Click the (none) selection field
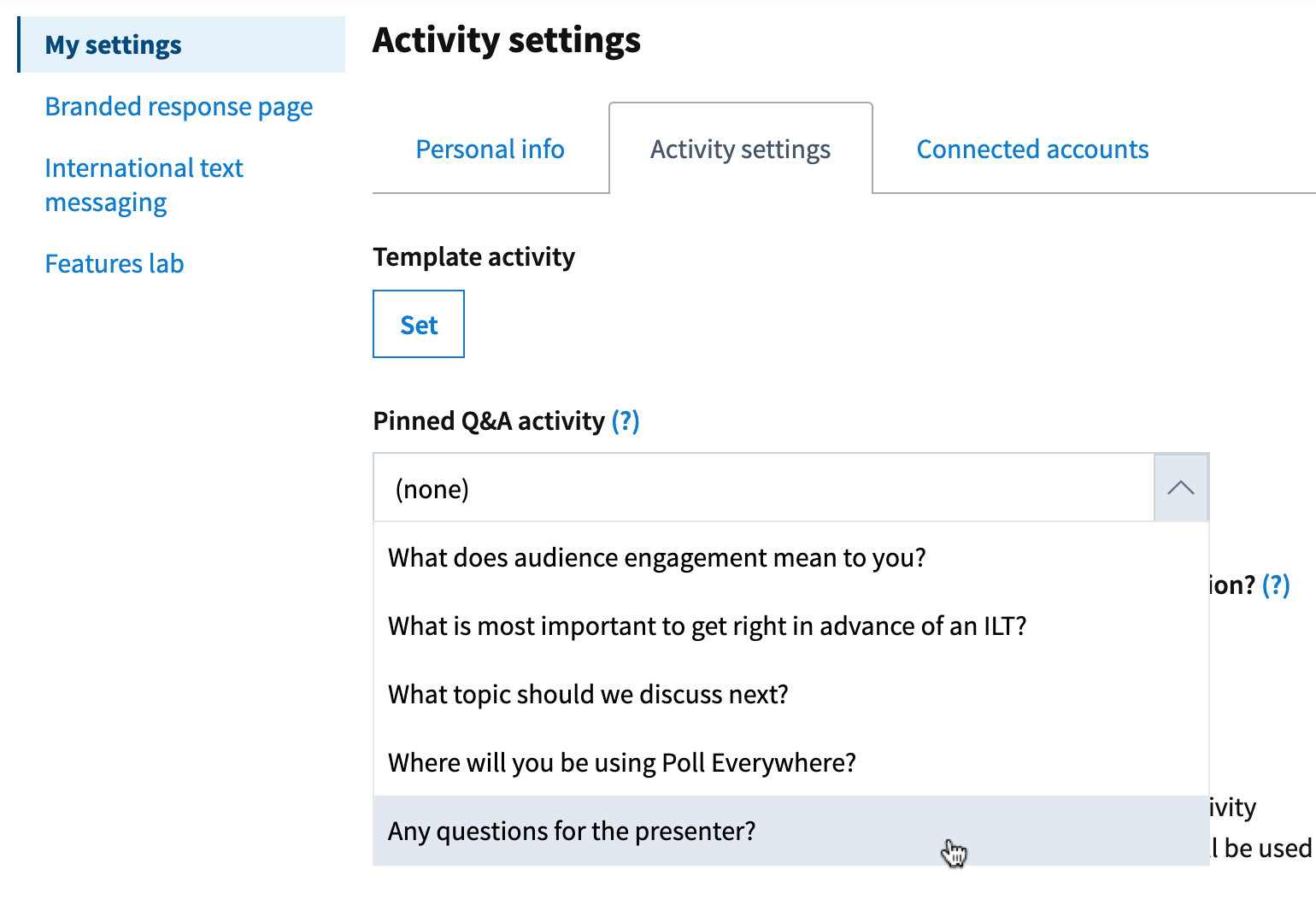Screen dimensions: 1316x905 (x=764, y=488)
